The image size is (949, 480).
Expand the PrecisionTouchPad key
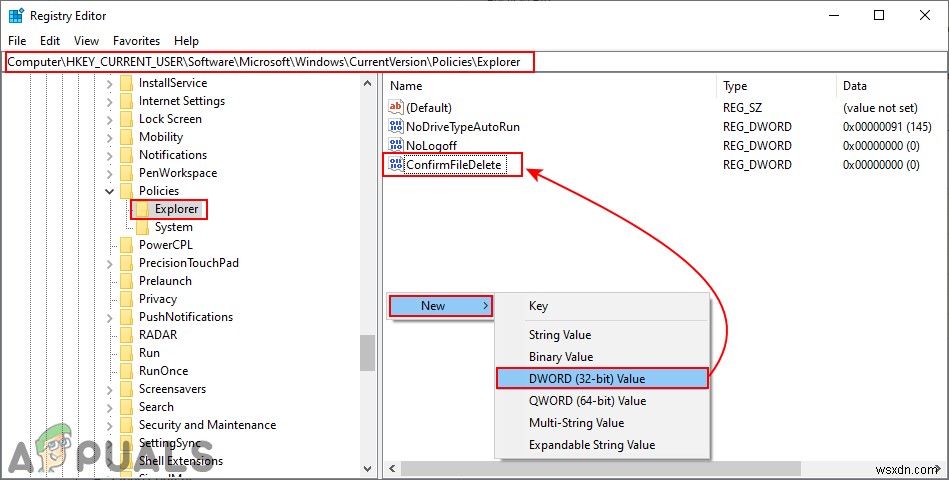[110, 263]
